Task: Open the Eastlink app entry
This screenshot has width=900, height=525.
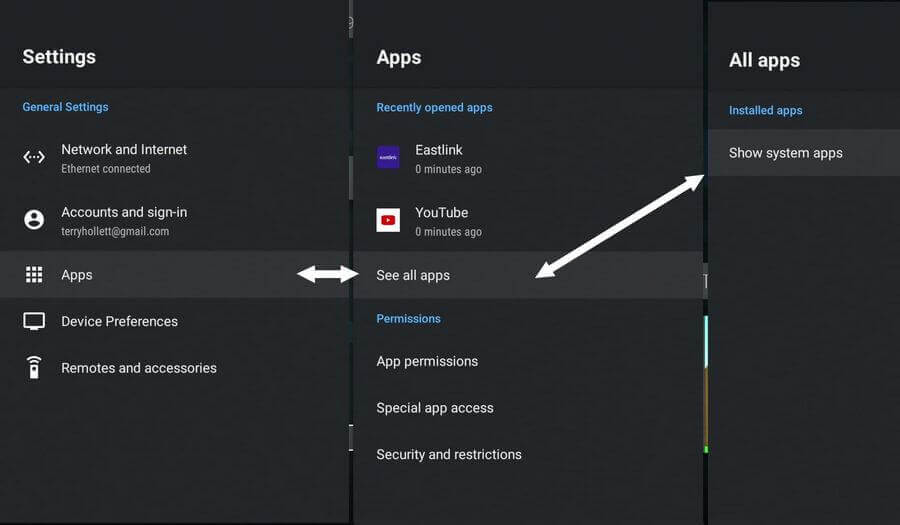Action: (439, 151)
